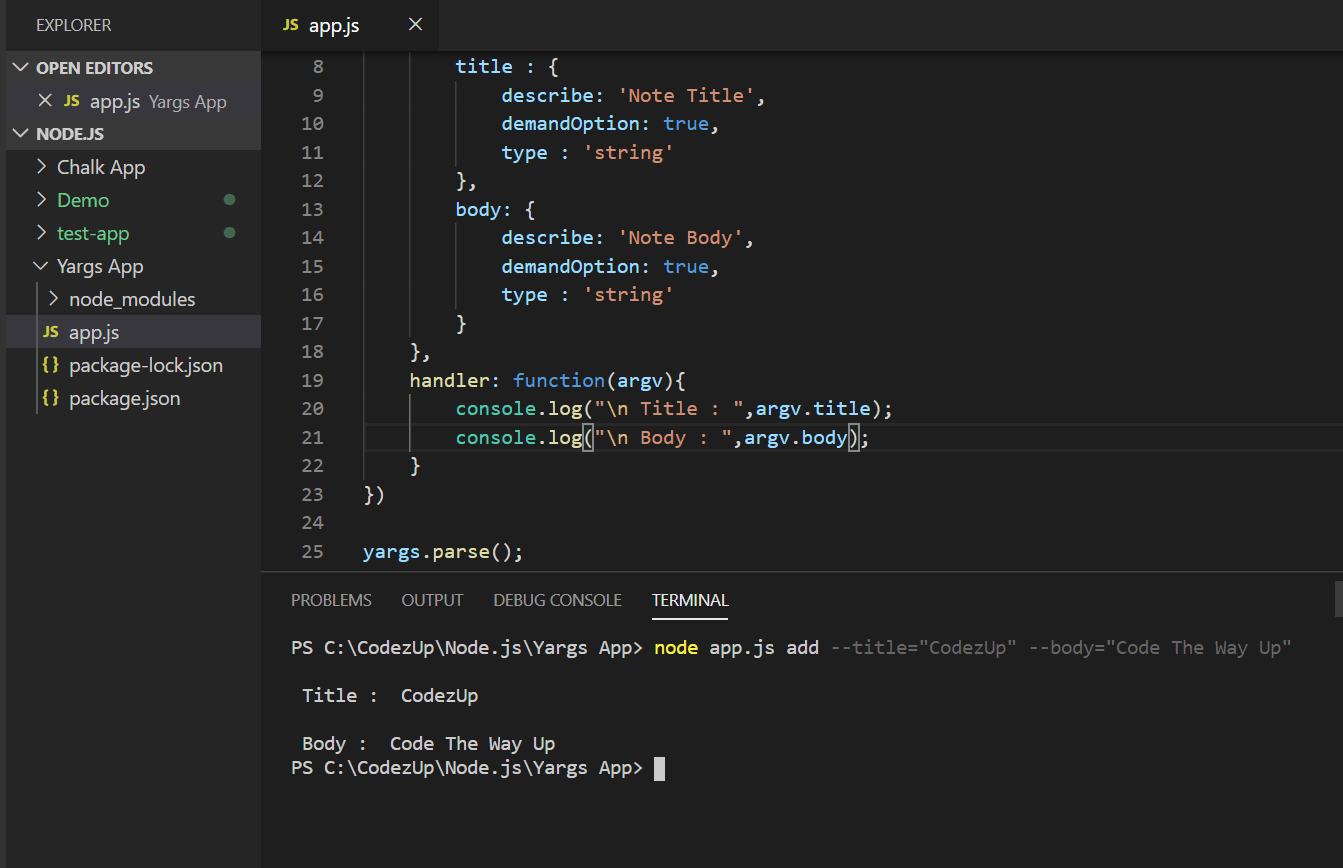Expand the Chalk App folder

[44, 166]
